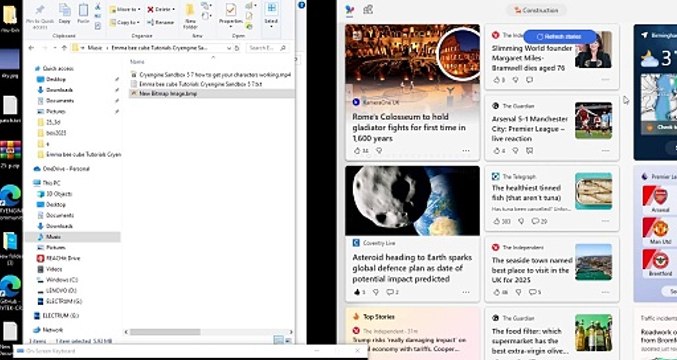Open Asteroid heading to Earth headline
Viewport: 677px width, 360px height.
(x=412, y=268)
